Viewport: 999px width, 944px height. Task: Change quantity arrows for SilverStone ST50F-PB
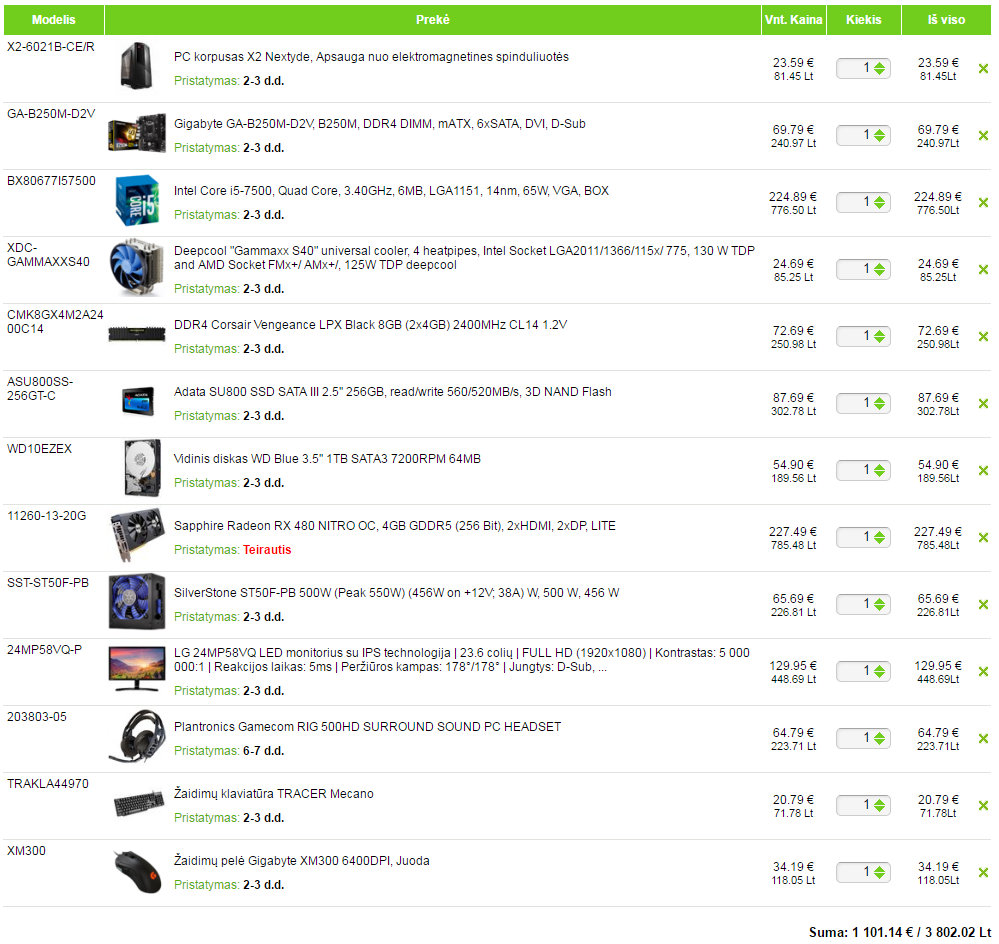point(879,604)
